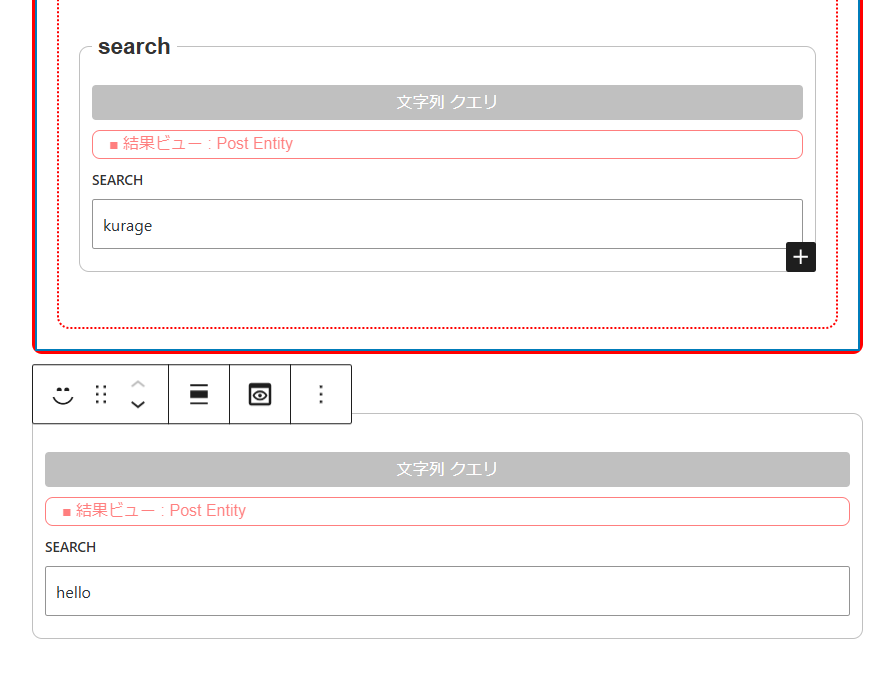Select the smiley face block type icon

coord(62,394)
